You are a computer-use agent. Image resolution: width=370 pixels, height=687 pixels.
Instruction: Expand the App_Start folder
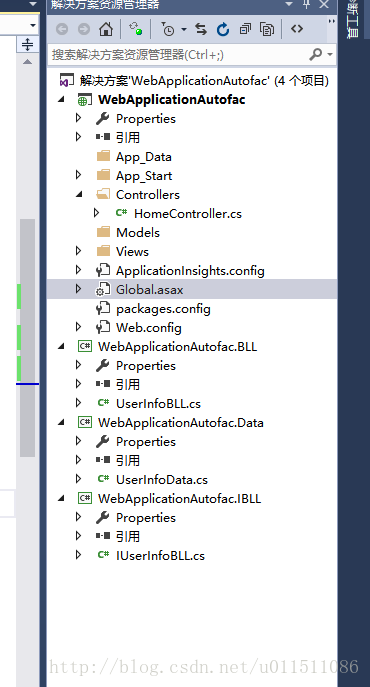[x=78, y=175]
